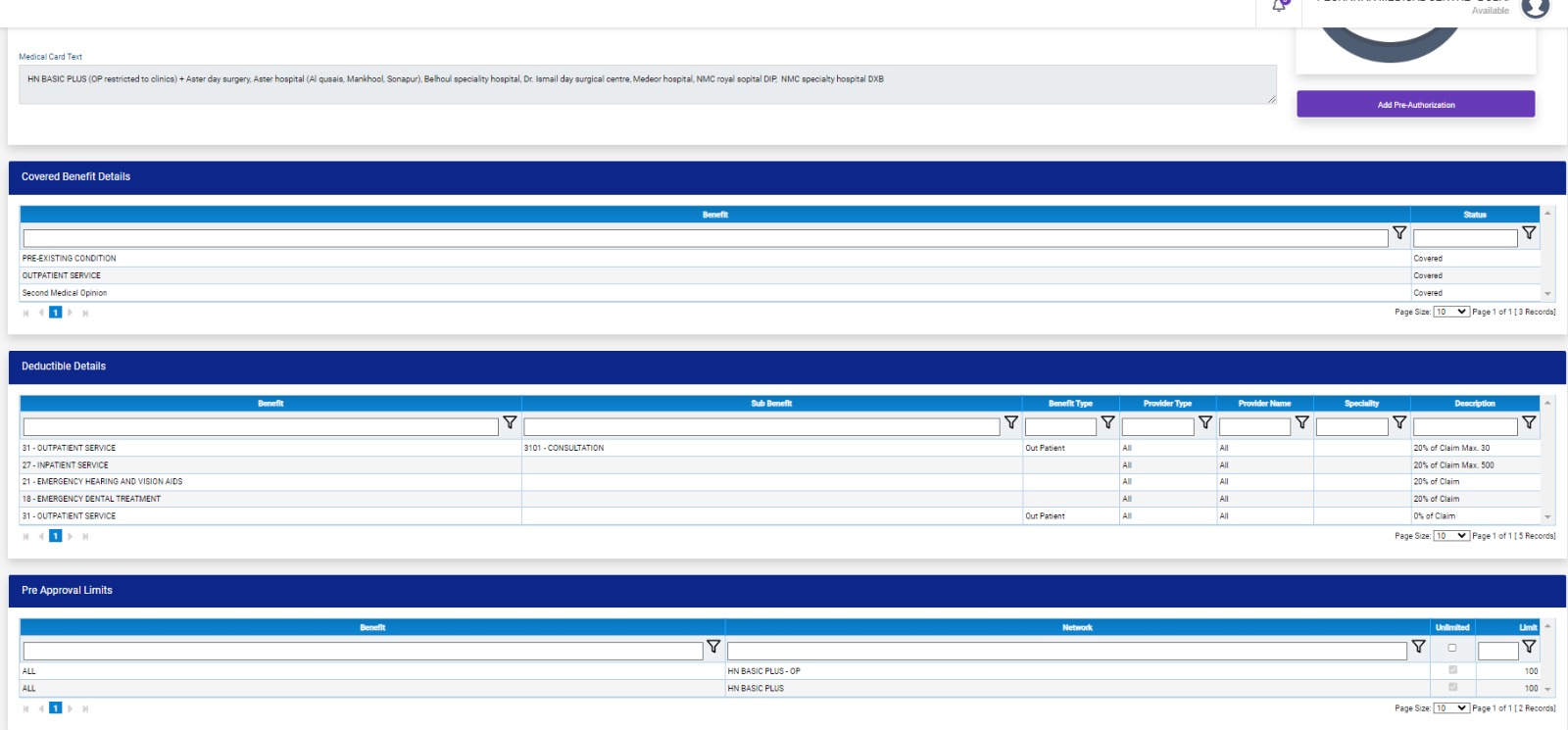Focus Network filter box in Pre Approval Limits
The width and height of the screenshot is (1568, 730).
tap(1067, 651)
